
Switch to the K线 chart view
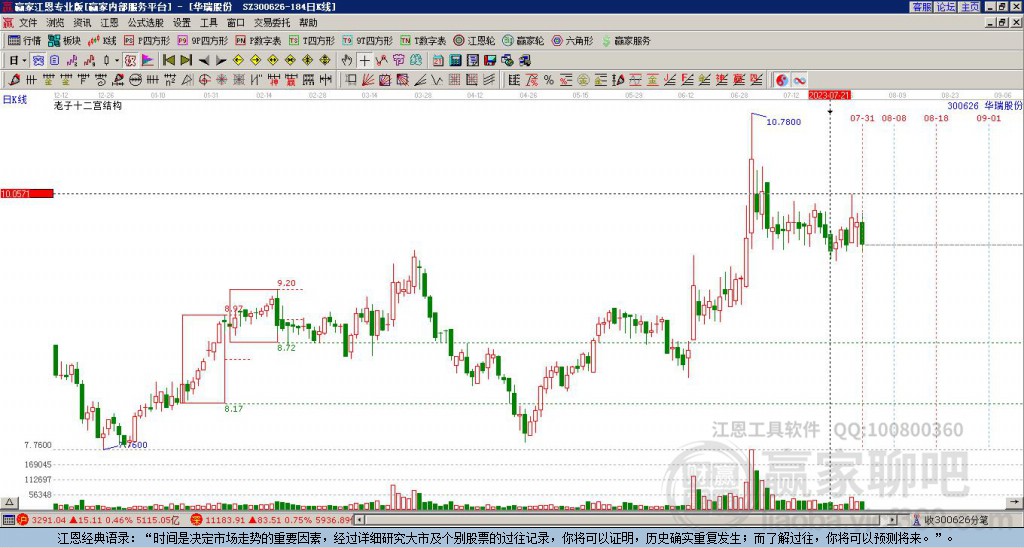pos(102,40)
